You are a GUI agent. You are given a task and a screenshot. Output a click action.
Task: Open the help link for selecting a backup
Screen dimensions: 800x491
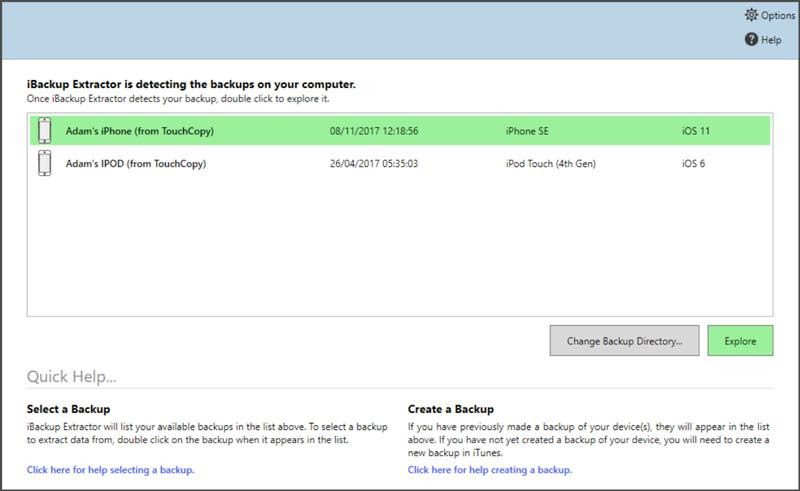click(x=110, y=470)
